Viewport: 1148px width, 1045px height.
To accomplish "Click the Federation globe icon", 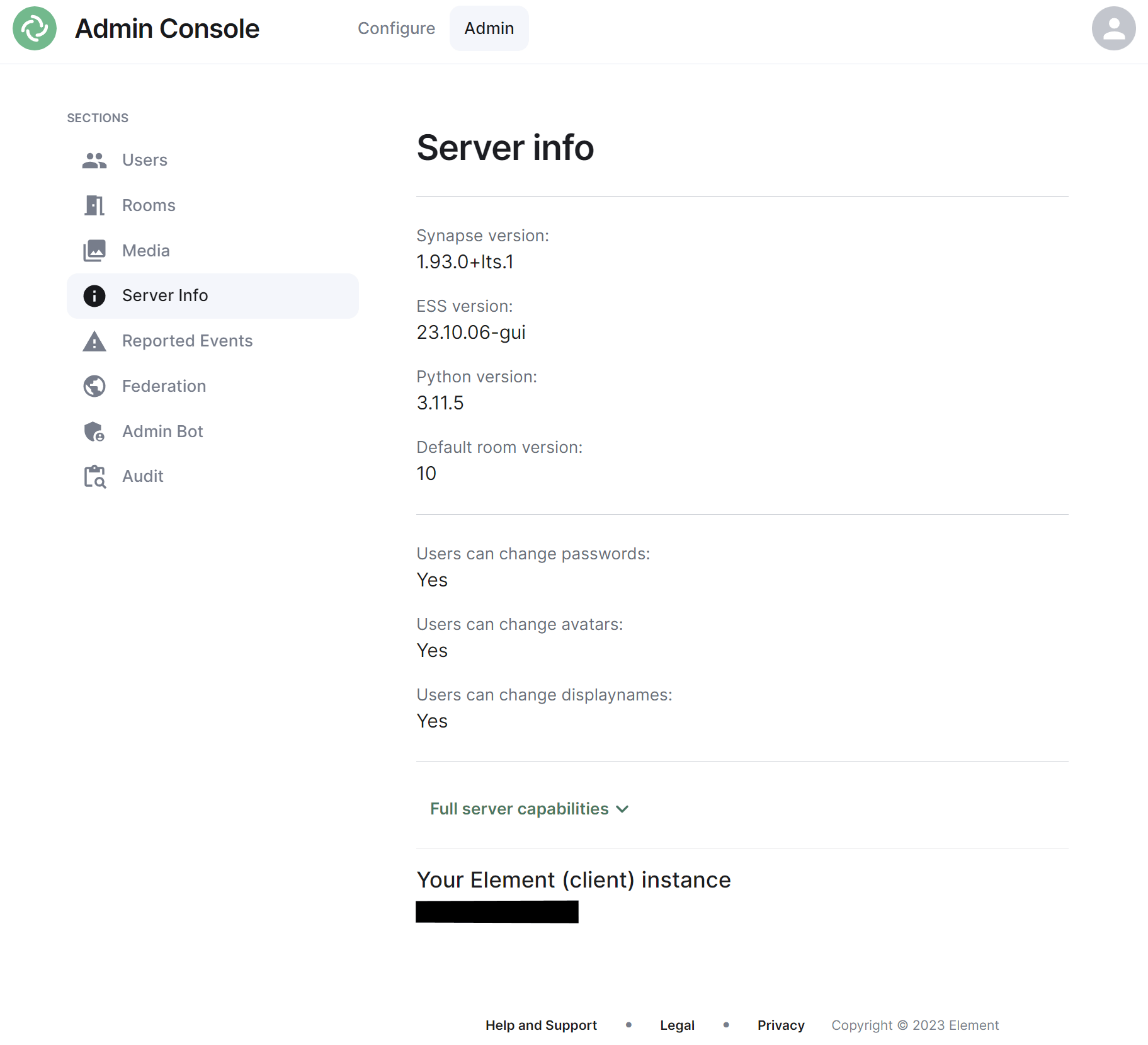I will 94,386.
